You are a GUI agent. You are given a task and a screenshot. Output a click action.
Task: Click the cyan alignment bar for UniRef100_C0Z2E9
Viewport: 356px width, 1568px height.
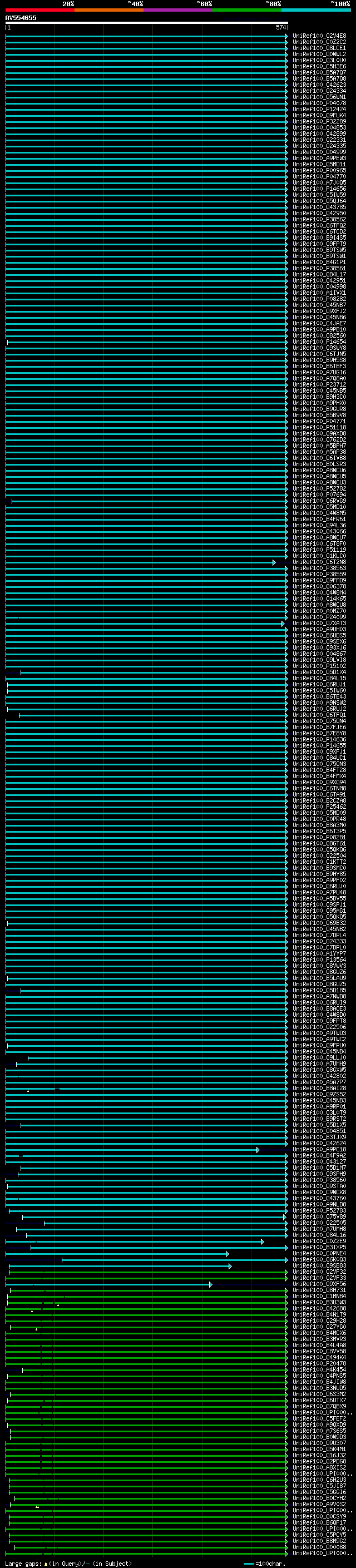point(135,1241)
